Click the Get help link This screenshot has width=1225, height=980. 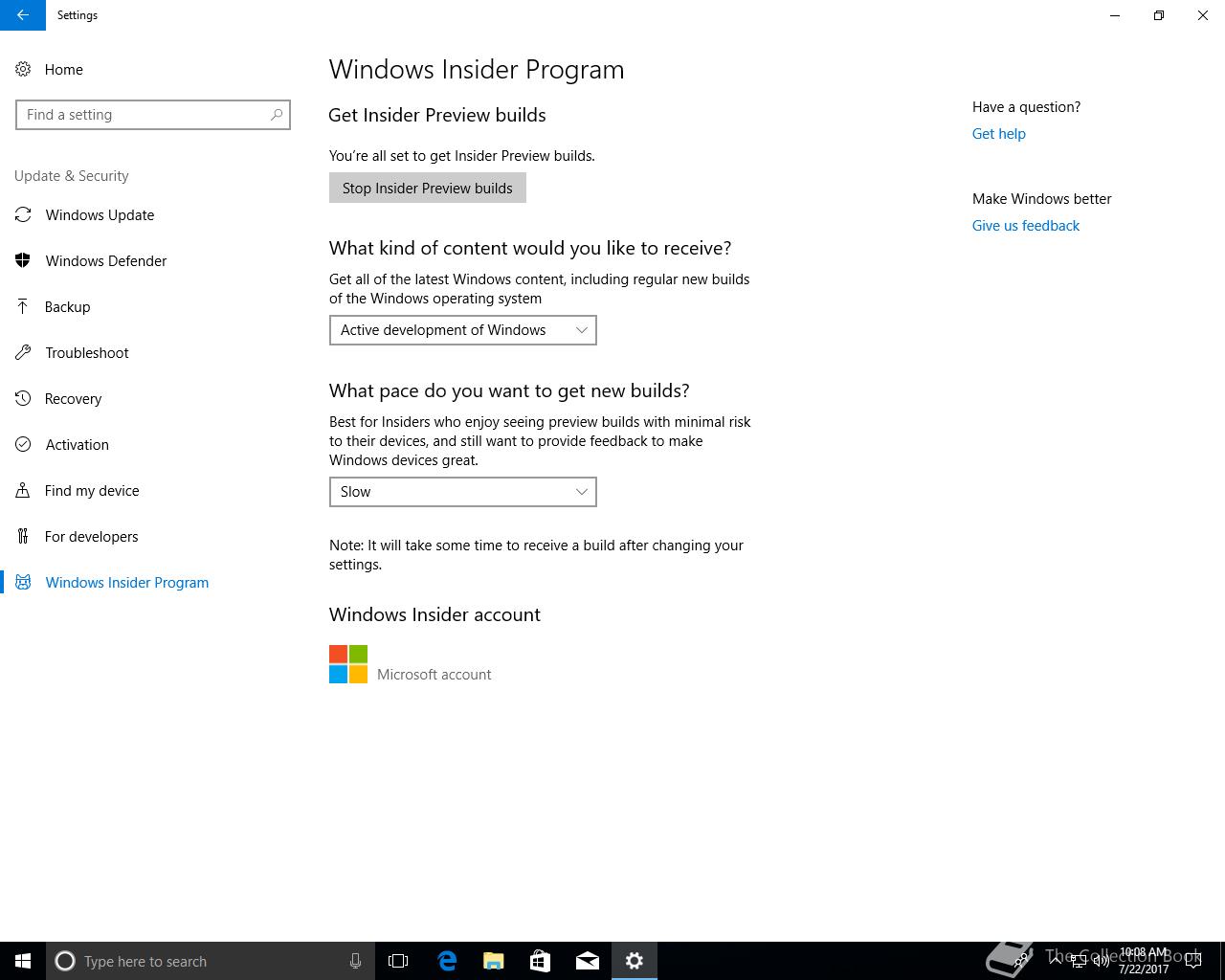coord(999,134)
